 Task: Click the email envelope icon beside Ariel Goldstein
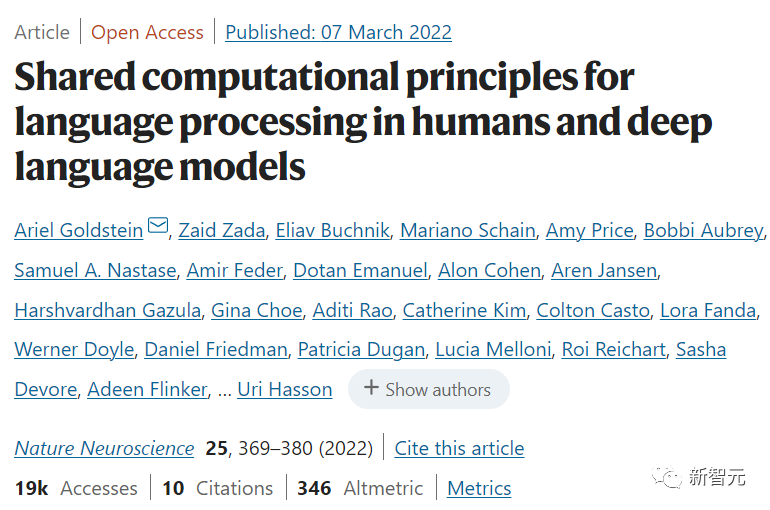click(x=158, y=225)
